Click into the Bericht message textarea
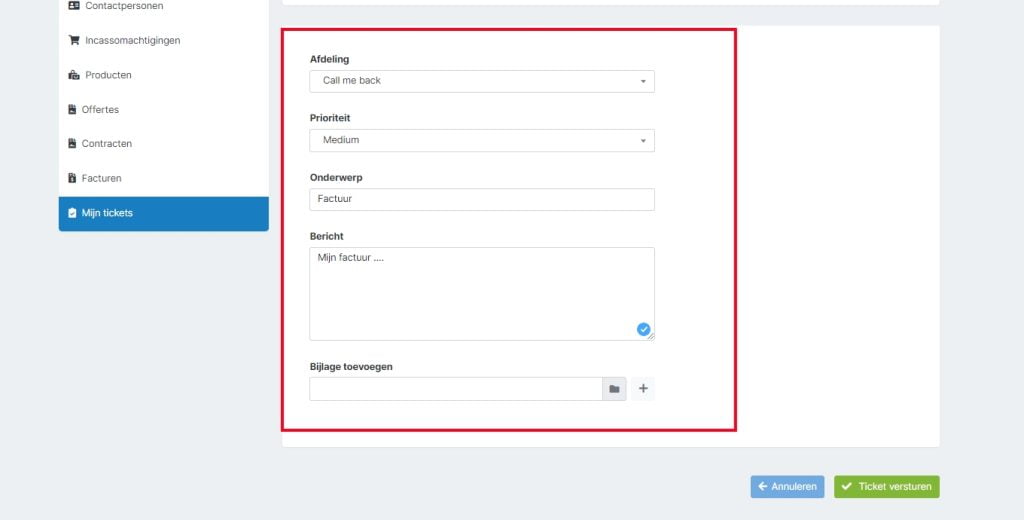This screenshot has width=1024, height=520. click(x=482, y=294)
